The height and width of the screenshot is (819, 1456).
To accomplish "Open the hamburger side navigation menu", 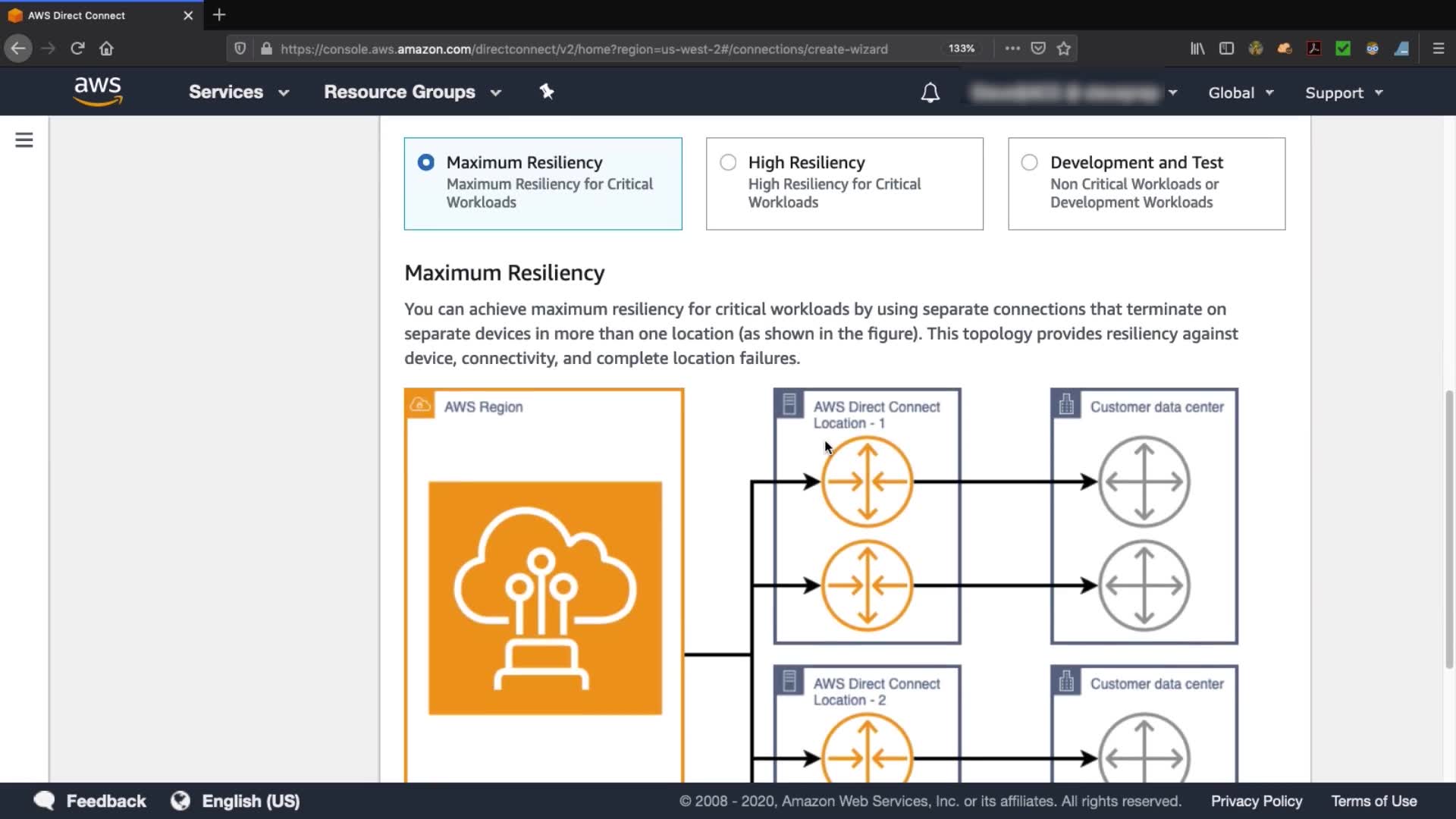I will point(24,140).
